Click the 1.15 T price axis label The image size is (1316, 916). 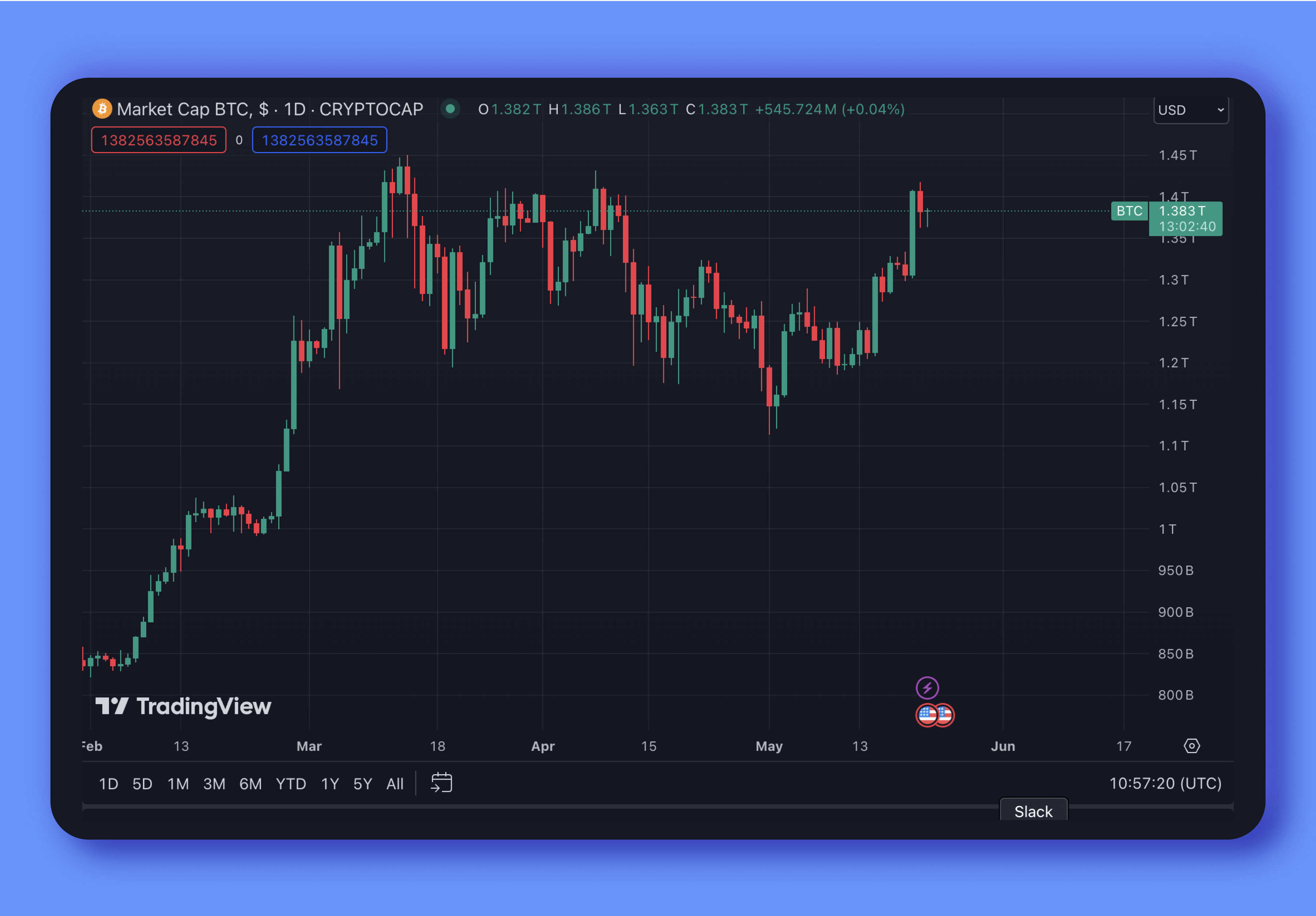(x=1177, y=404)
